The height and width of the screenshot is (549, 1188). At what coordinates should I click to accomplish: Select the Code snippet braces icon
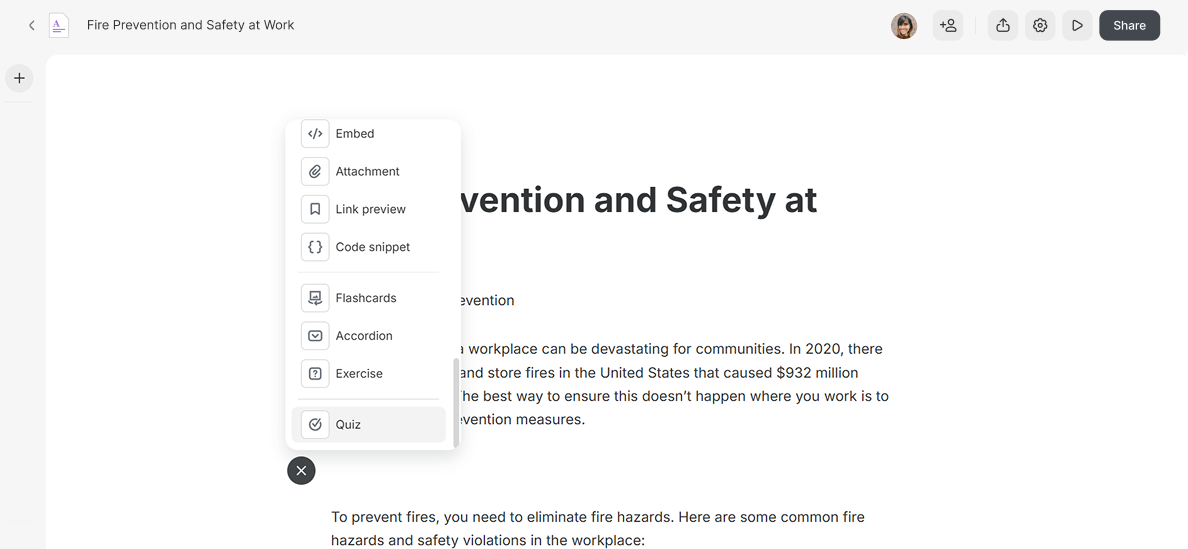coord(315,247)
